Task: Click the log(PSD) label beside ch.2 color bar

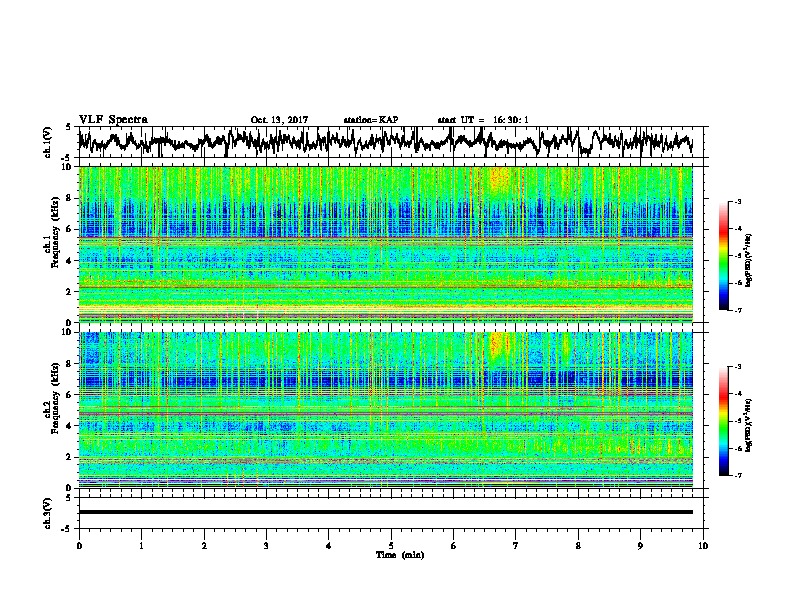Action: (x=749, y=424)
